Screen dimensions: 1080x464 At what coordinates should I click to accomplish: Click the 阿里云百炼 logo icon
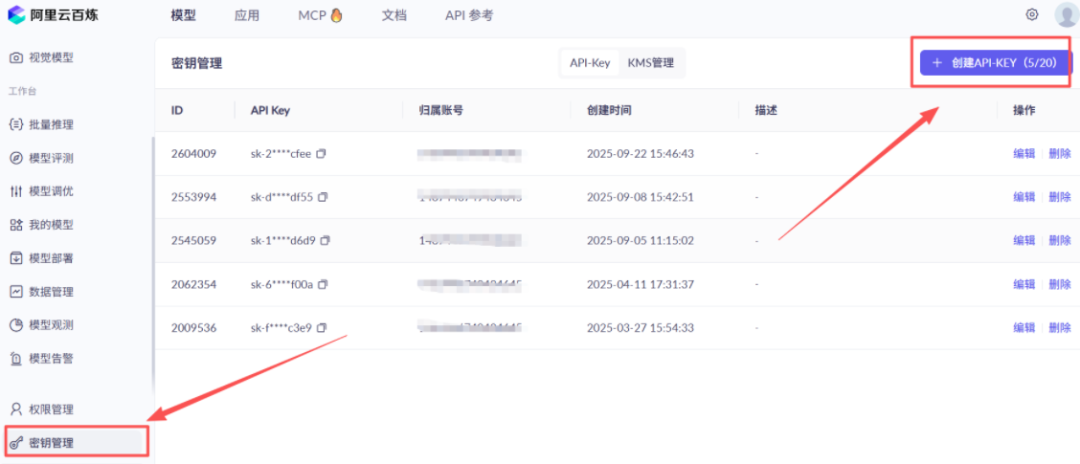click(17, 14)
